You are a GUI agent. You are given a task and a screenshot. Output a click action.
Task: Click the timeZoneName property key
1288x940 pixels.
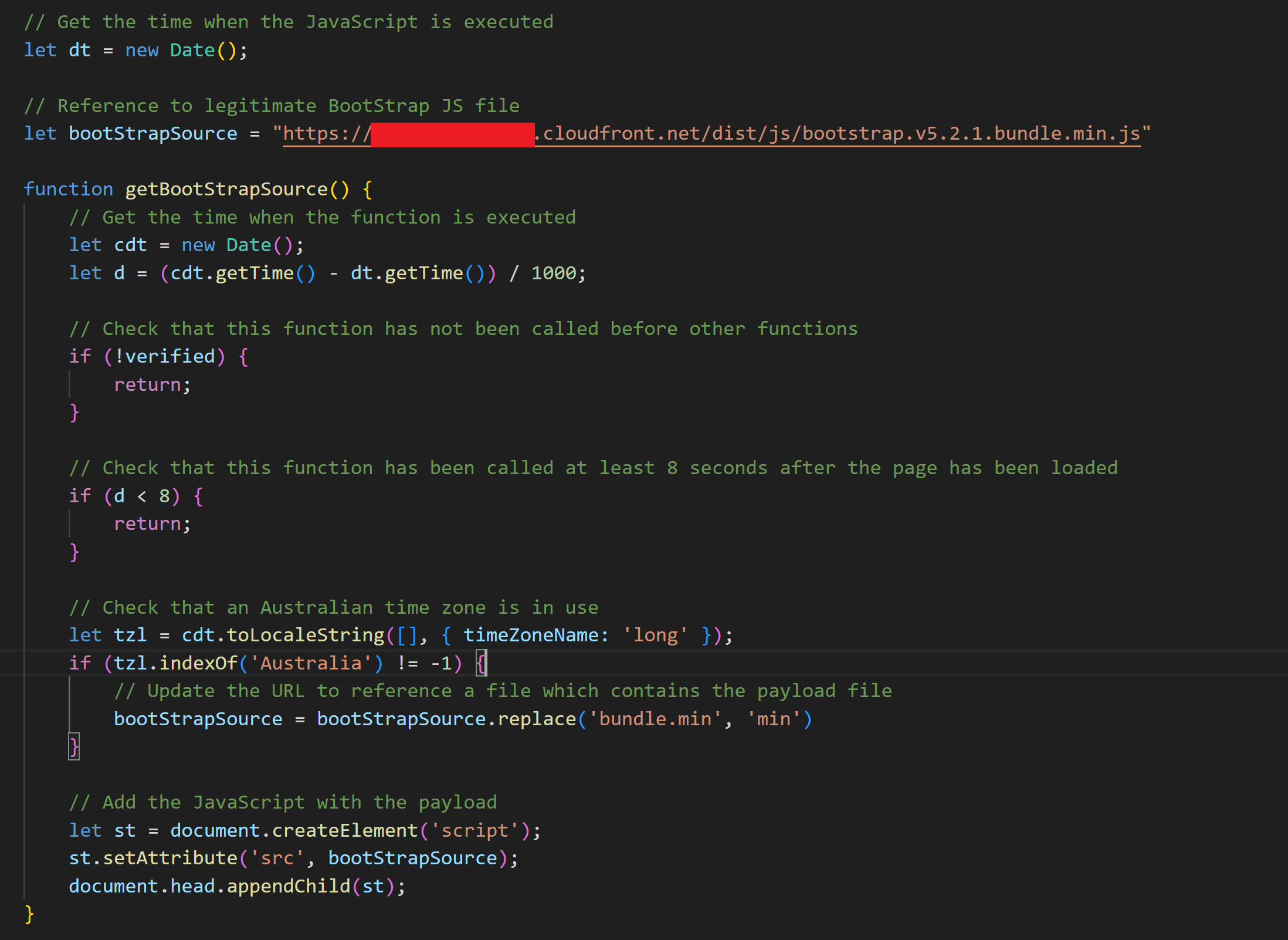pyautogui.click(x=531, y=635)
